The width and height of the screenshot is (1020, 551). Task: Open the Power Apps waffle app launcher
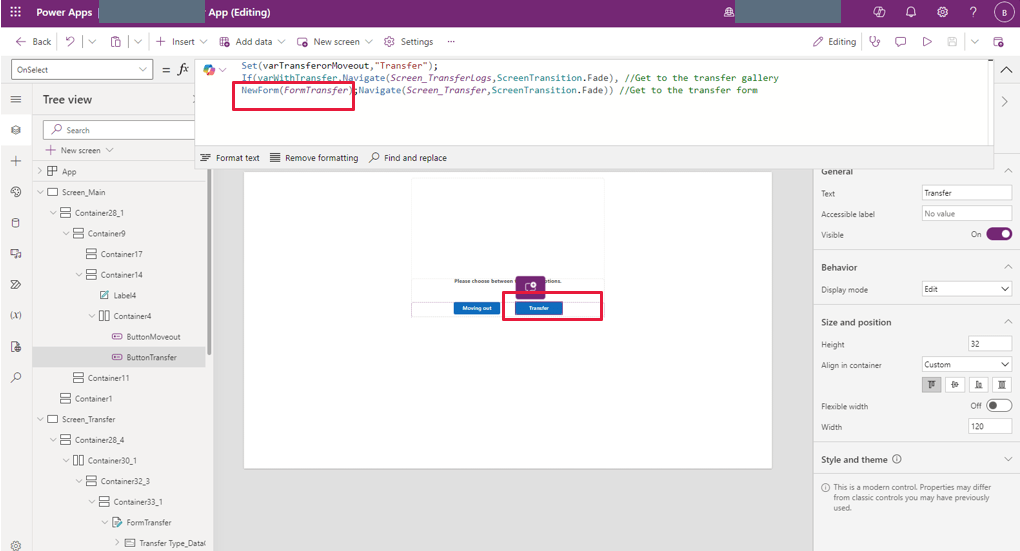point(15,13)
